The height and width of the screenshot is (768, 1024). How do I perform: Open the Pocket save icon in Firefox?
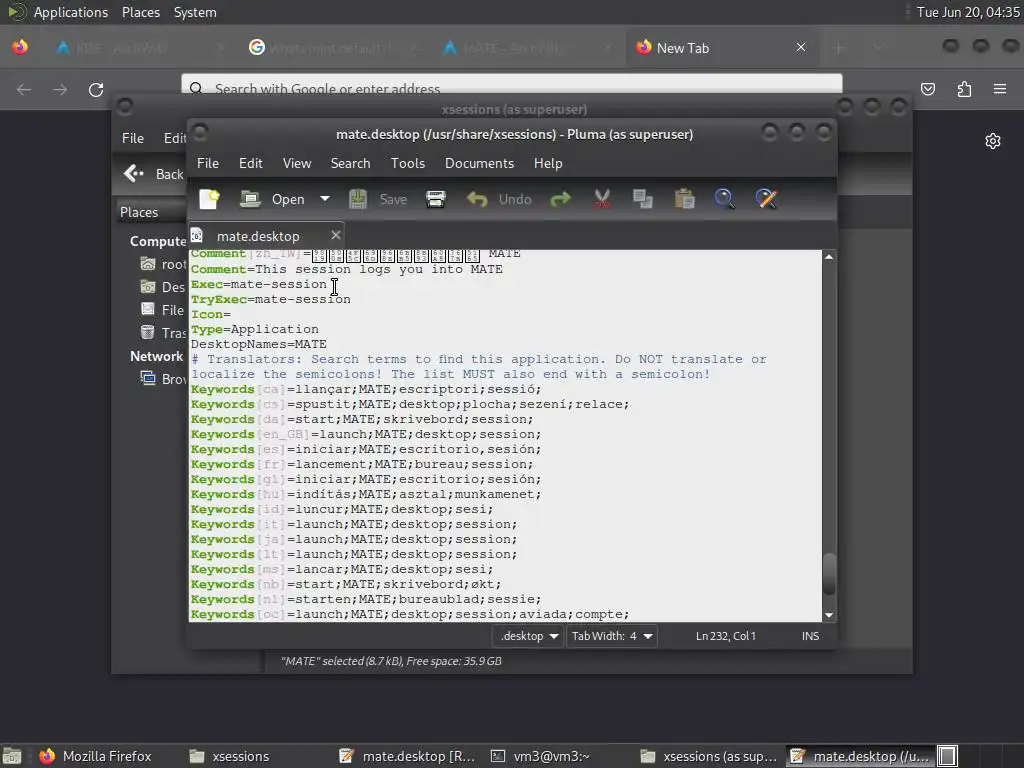[x=927, y=89]
